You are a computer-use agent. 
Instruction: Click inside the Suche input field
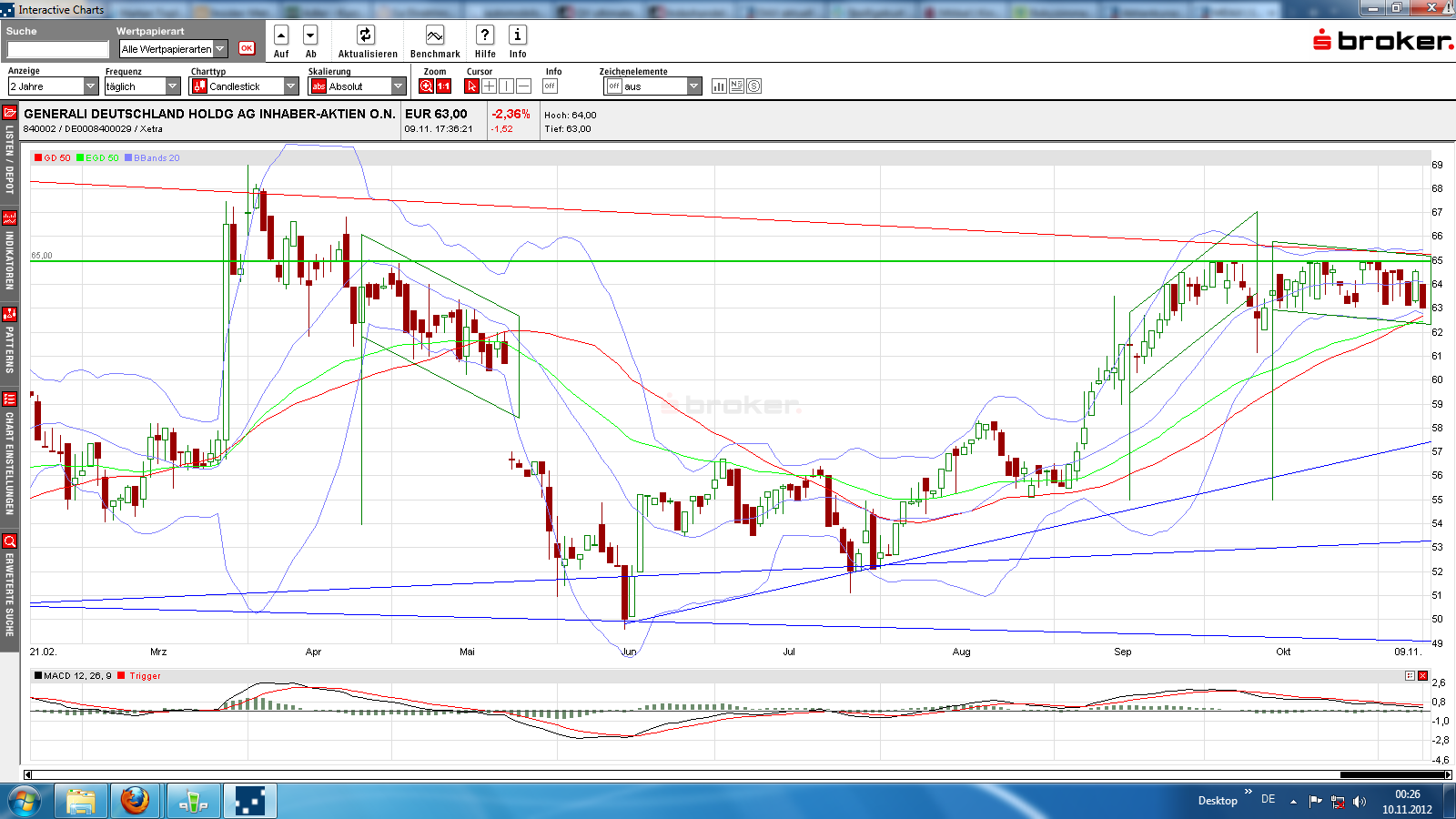56,48
